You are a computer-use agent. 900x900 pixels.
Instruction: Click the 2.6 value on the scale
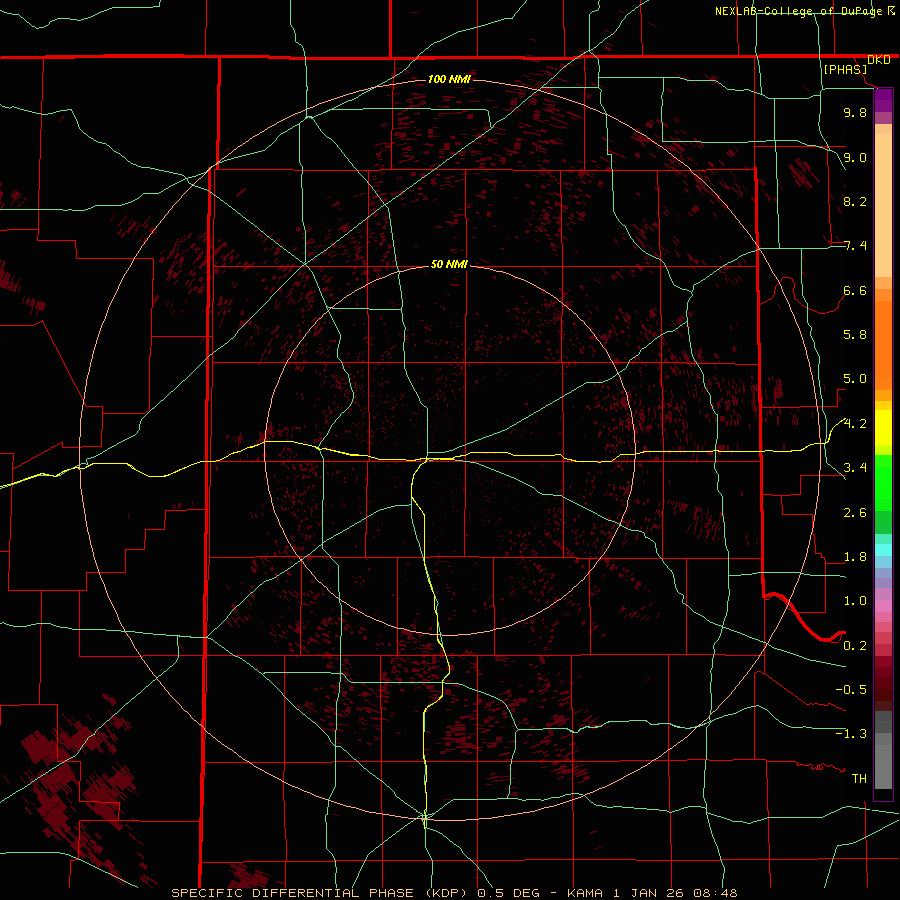[x=855, y=512]
